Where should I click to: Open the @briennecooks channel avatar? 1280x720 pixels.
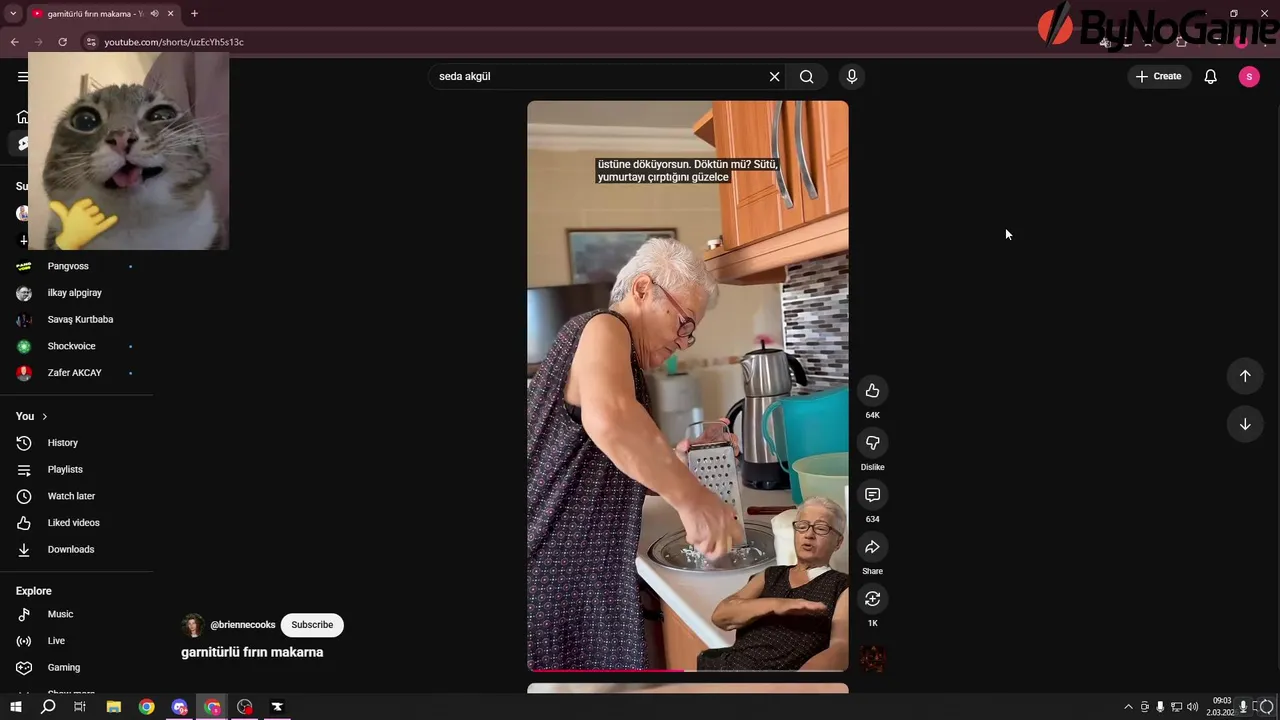(193, 625)
